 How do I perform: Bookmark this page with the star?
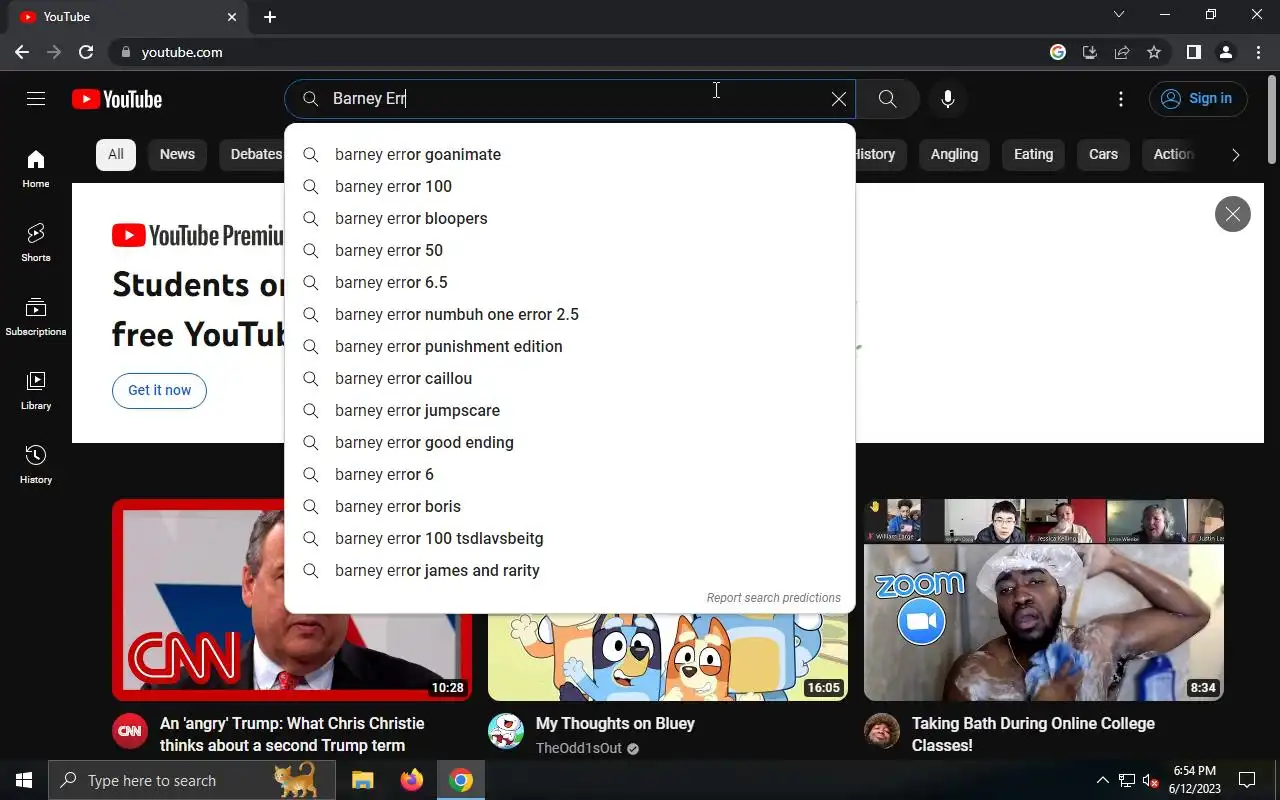[1154, 52]
